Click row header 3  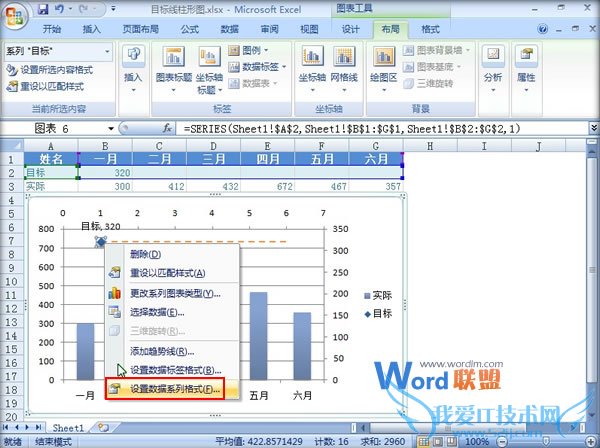coord(11,186)
